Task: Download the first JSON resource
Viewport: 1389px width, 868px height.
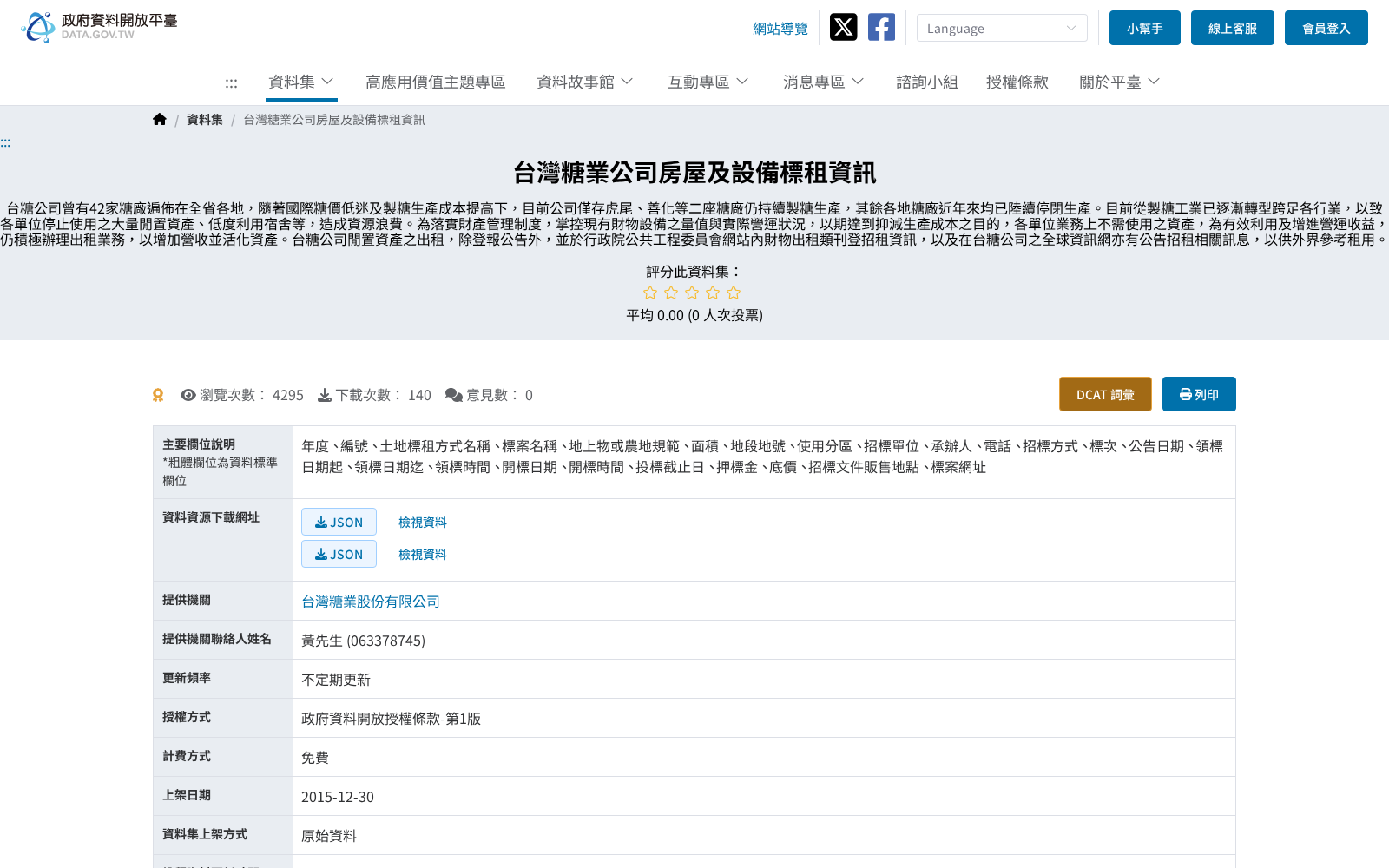Action: 339,522
